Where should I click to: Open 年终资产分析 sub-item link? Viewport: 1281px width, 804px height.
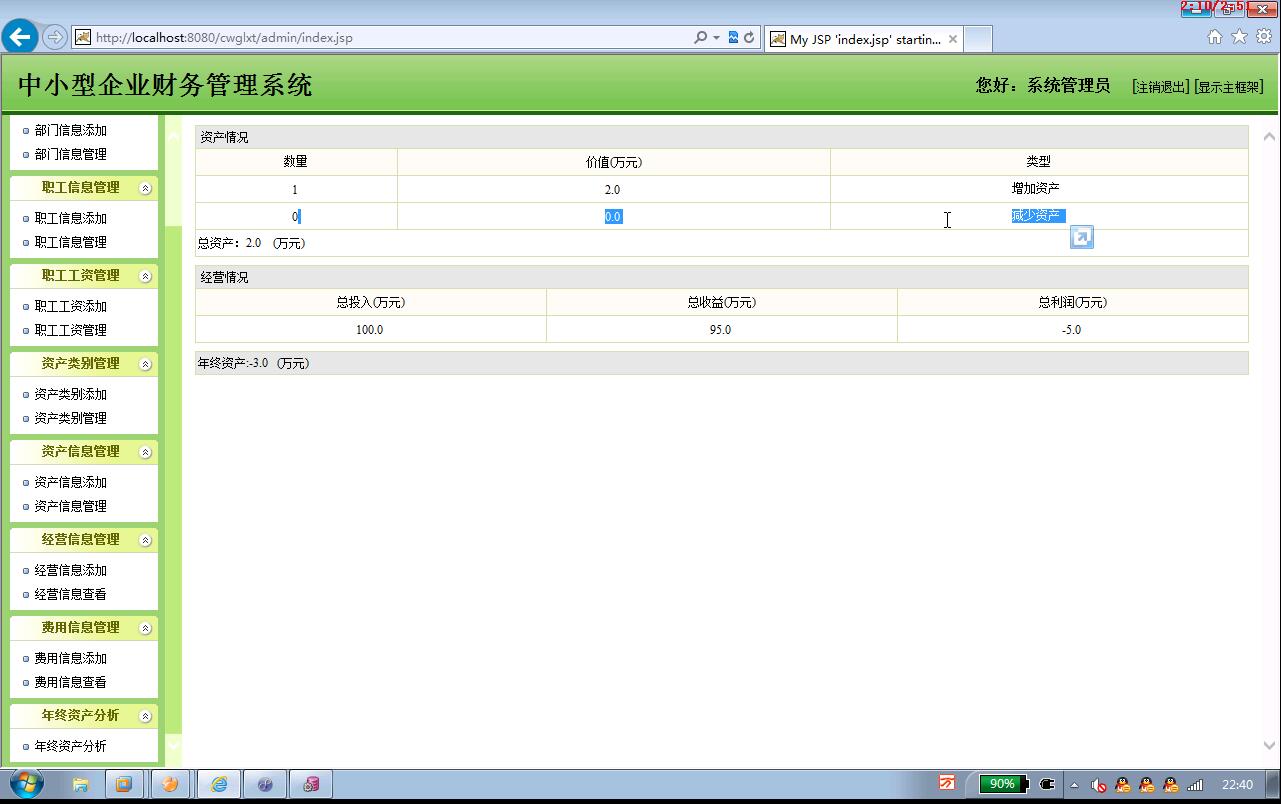click(x=70, y=746)
